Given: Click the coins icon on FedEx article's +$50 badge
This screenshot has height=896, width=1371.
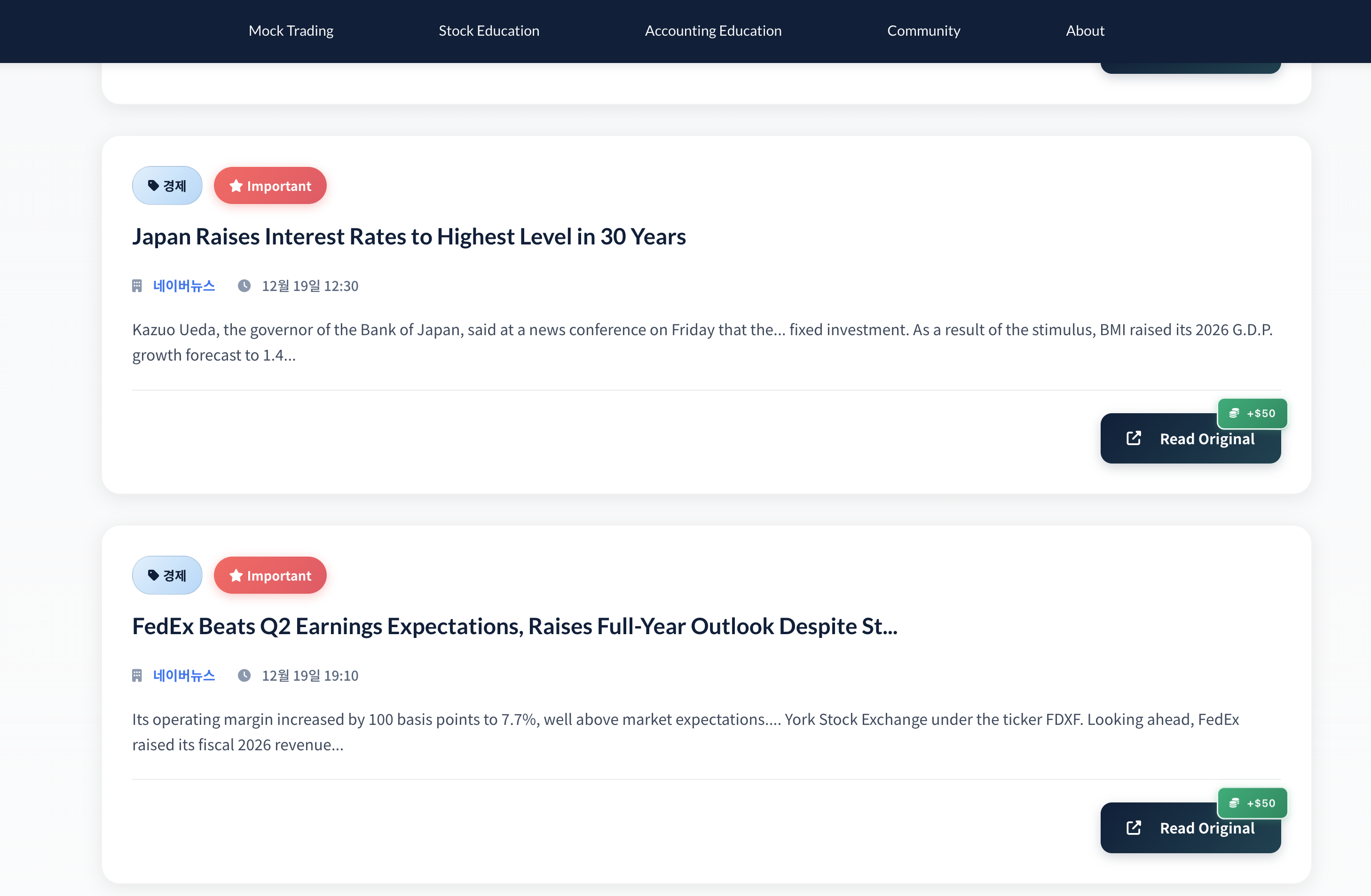Looking at the screenshot, I should coord(1234,803).
